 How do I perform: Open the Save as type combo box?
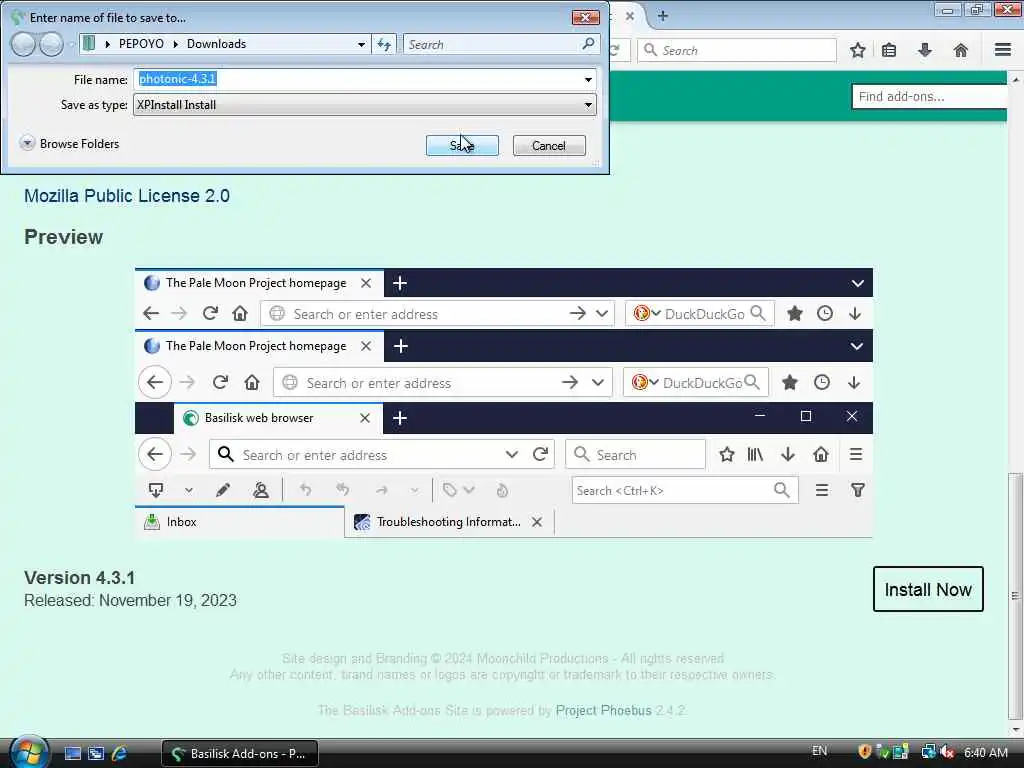point(364,104)
